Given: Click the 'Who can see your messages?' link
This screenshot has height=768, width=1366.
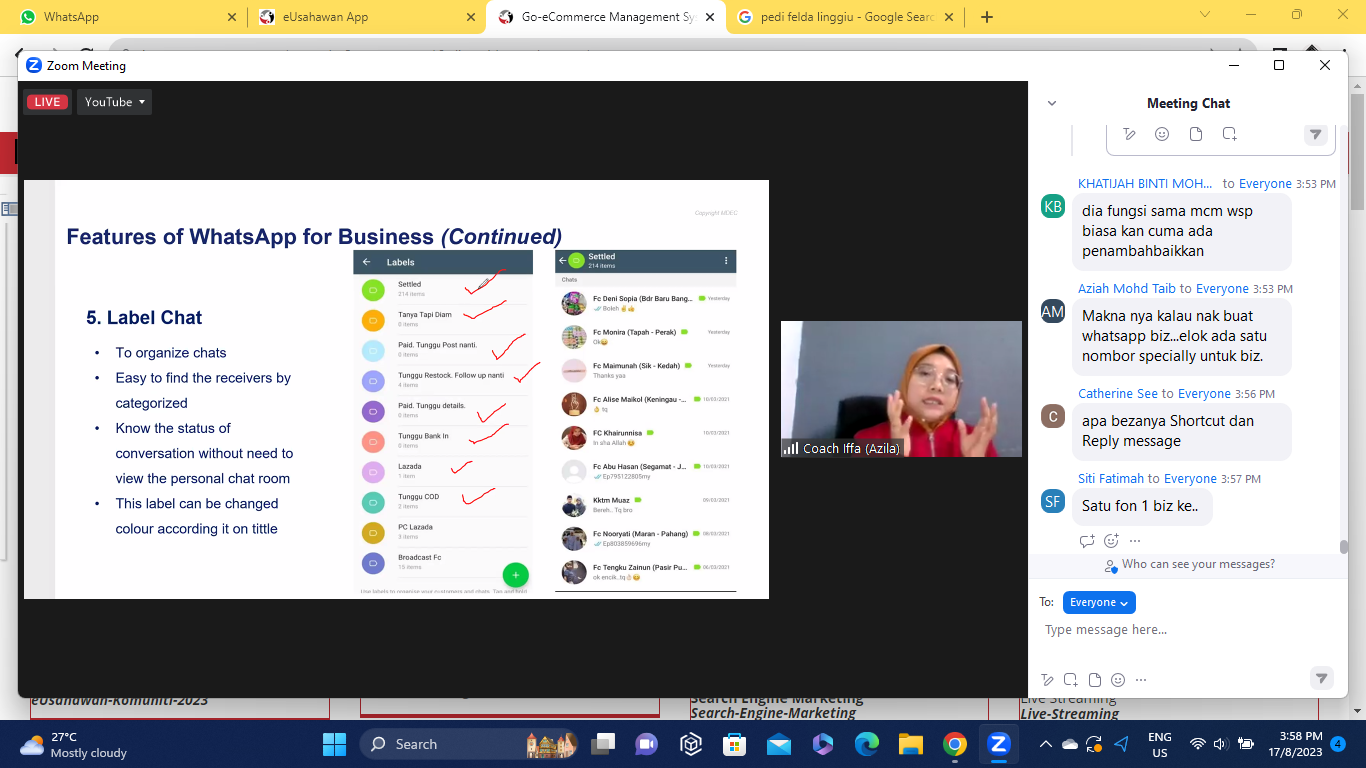Looking at the screenshot, I should 1197,565.
